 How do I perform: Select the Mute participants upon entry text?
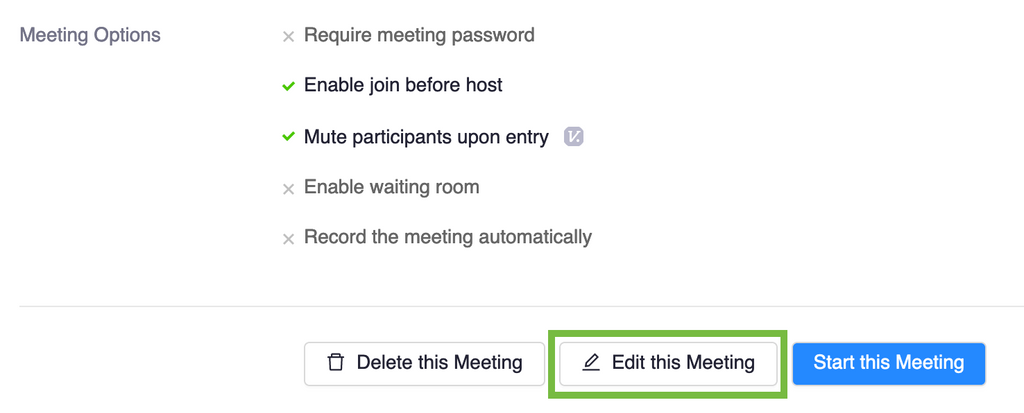(x=426, y=137)
